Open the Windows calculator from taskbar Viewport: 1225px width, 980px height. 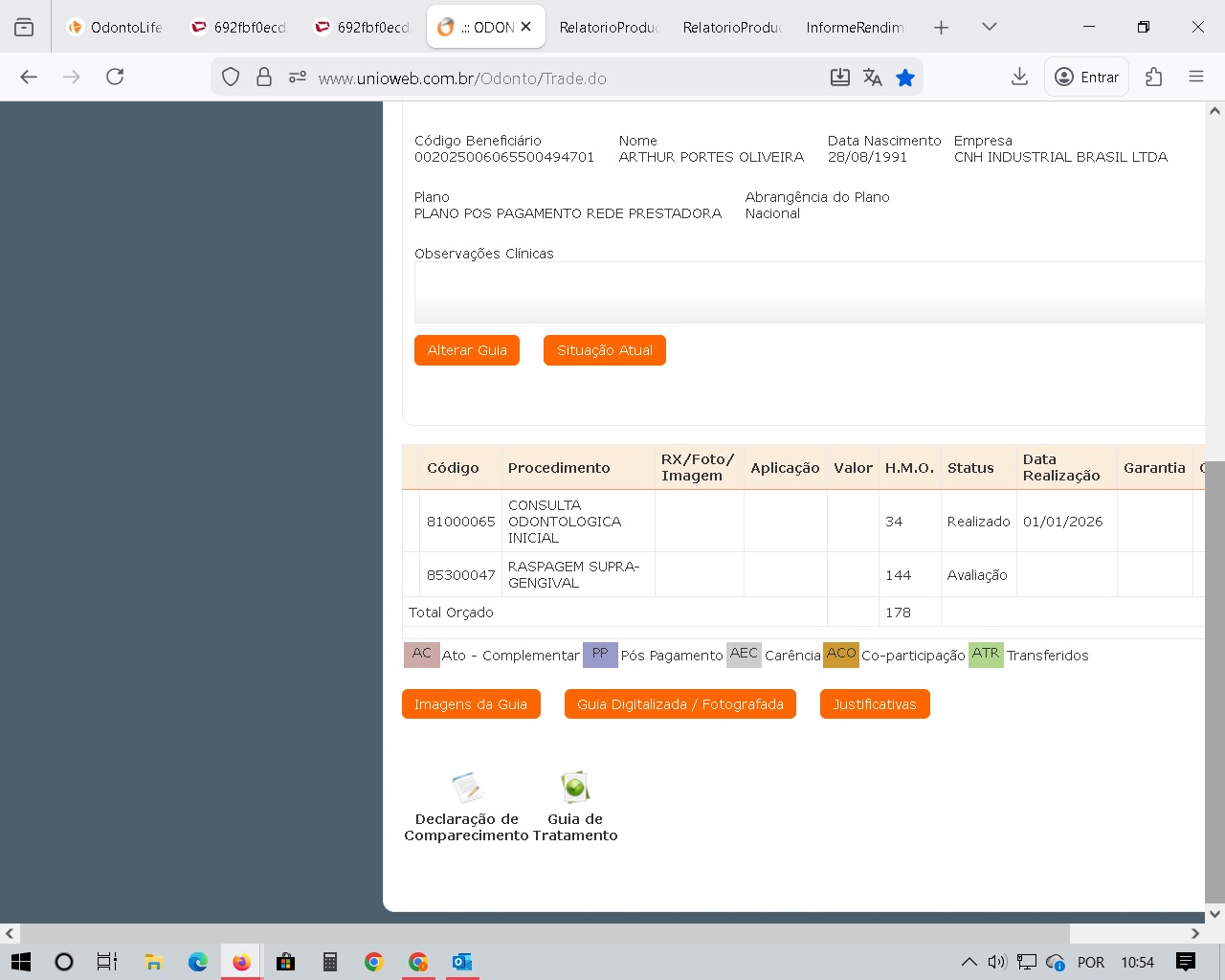point(330,962)
